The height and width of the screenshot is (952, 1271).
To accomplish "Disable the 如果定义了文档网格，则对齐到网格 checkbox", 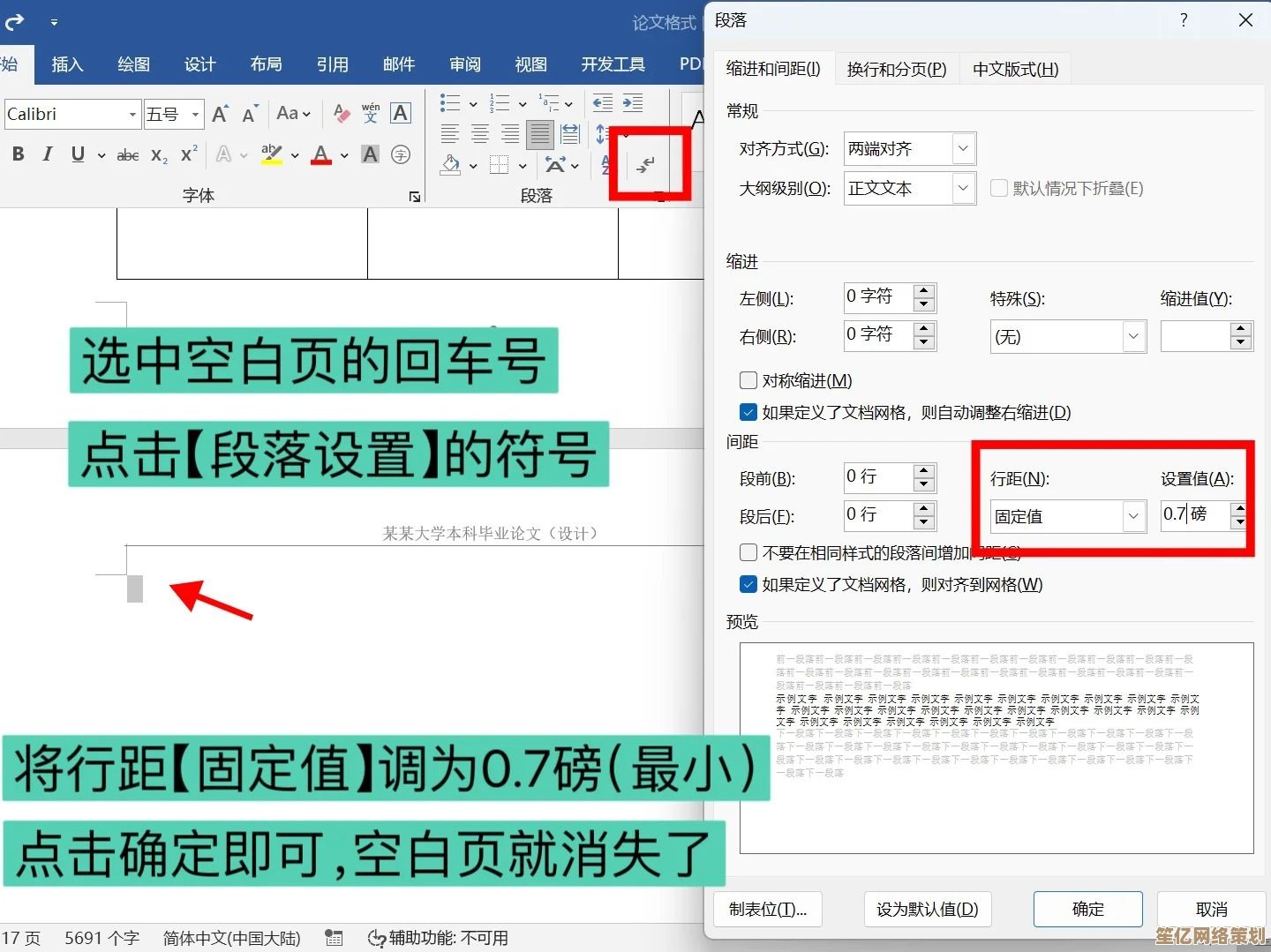I will click(x=748, y=584).
